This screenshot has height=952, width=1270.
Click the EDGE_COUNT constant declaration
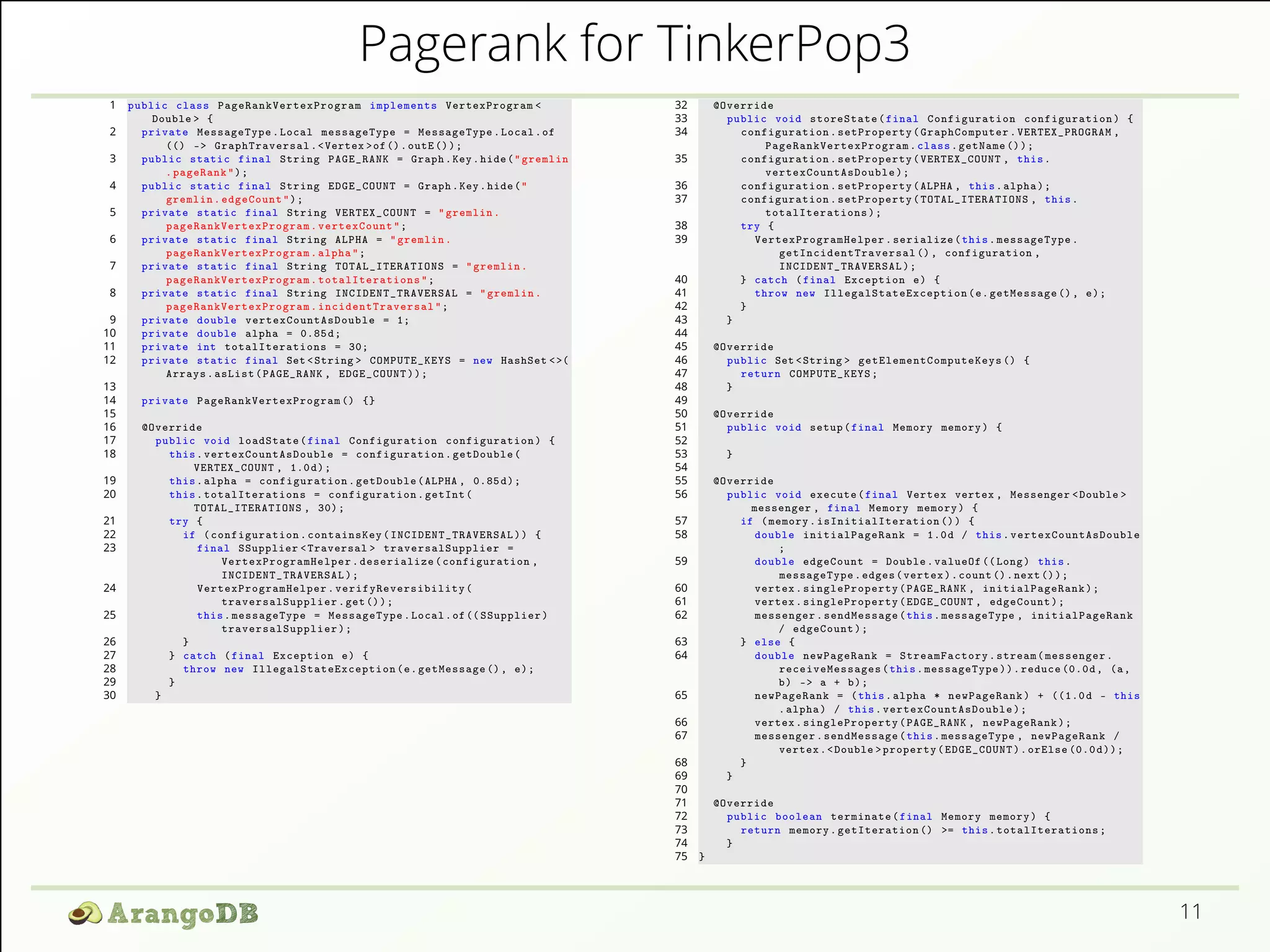[x=334, y=193]
